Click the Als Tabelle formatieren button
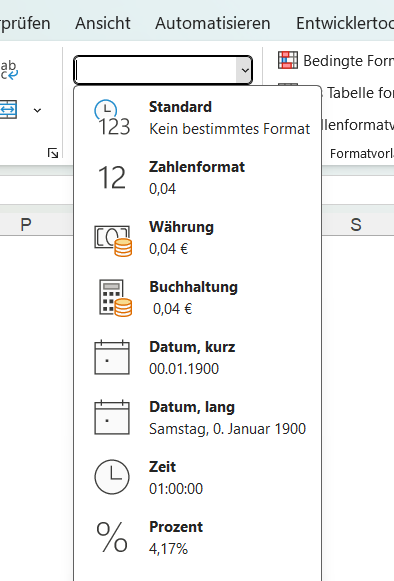 [x=358, y=93]
